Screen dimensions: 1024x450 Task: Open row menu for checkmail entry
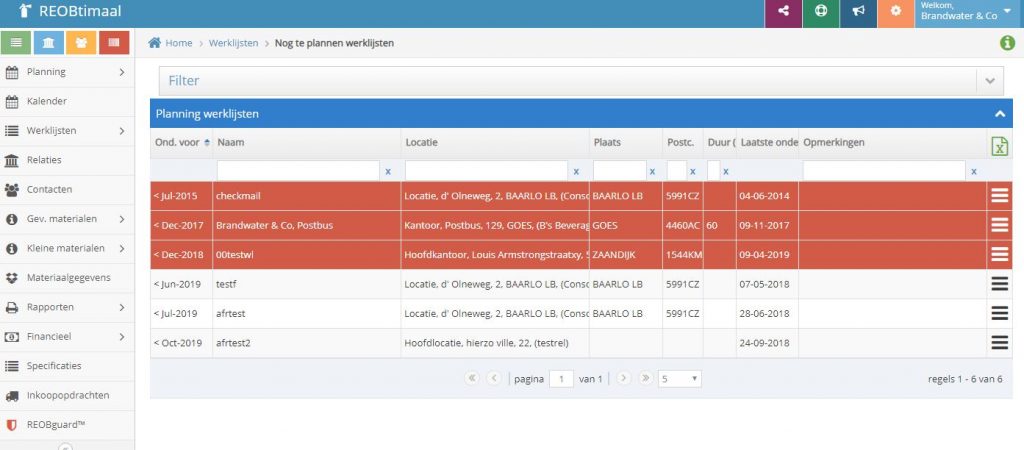(x=999, y=196)
